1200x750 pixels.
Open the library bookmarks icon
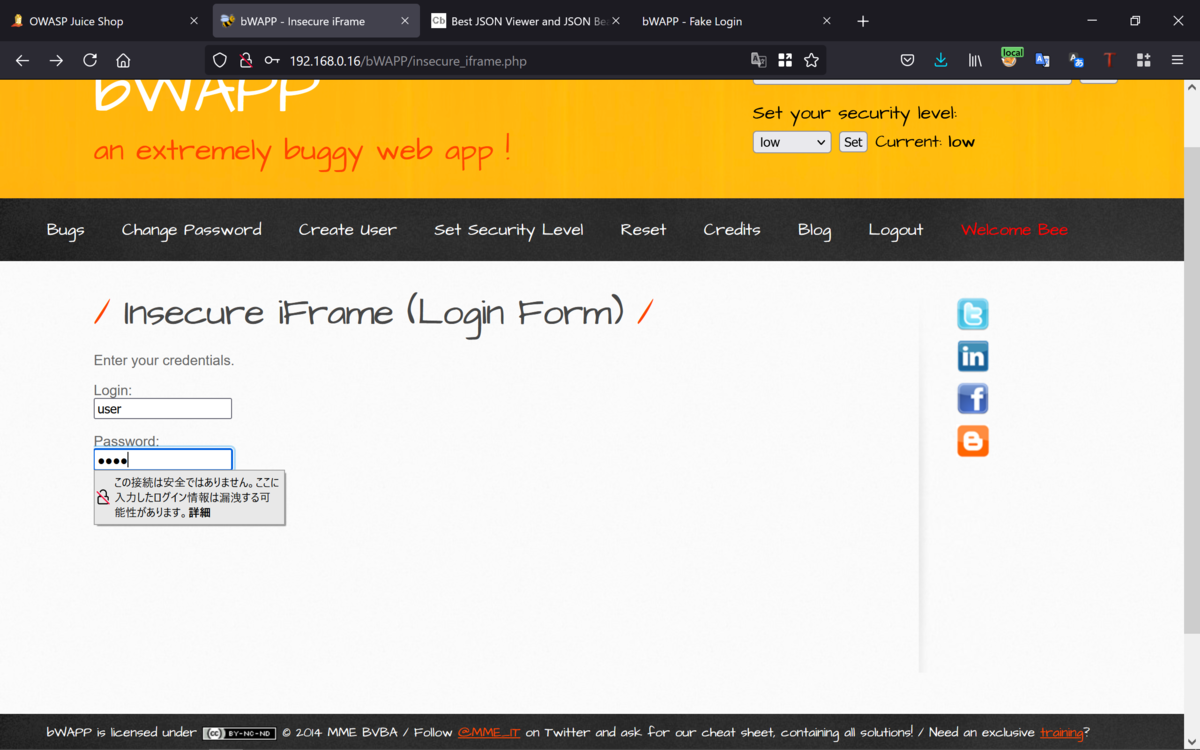(x=975, y=61)
